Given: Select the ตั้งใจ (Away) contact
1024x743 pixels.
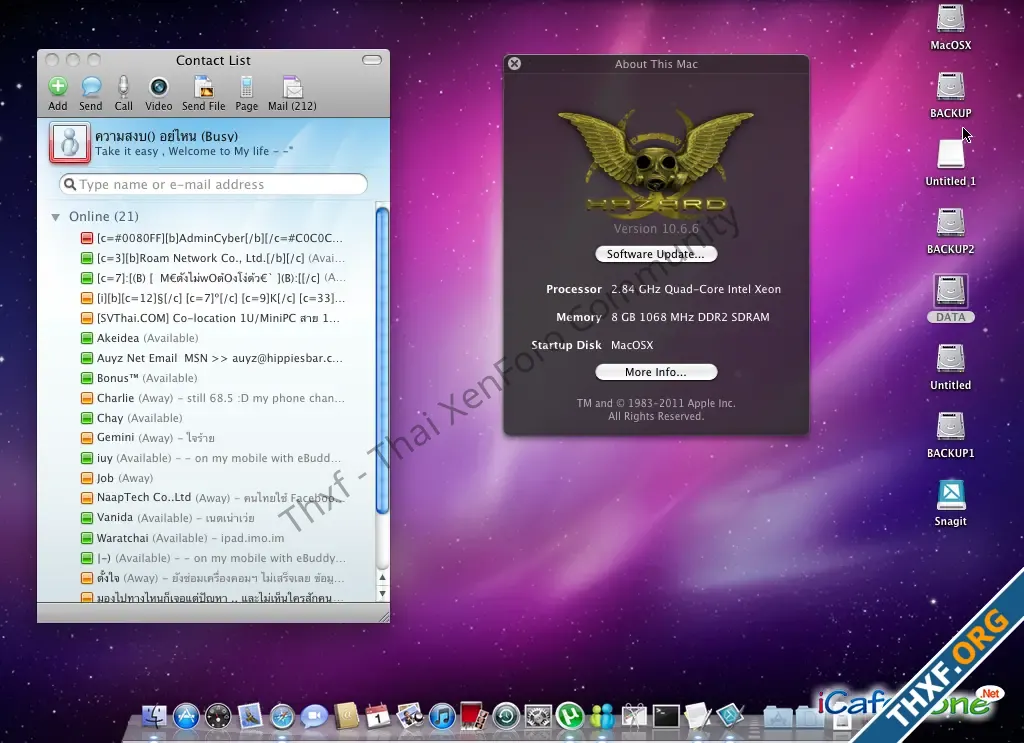Looking at the screenshot, I should [212, 578].
